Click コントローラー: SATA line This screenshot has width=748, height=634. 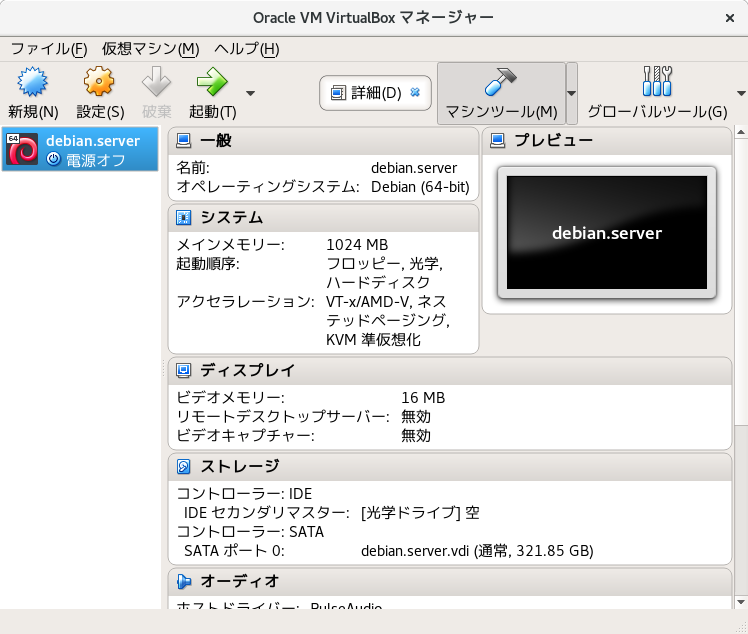tap(250, 532)
